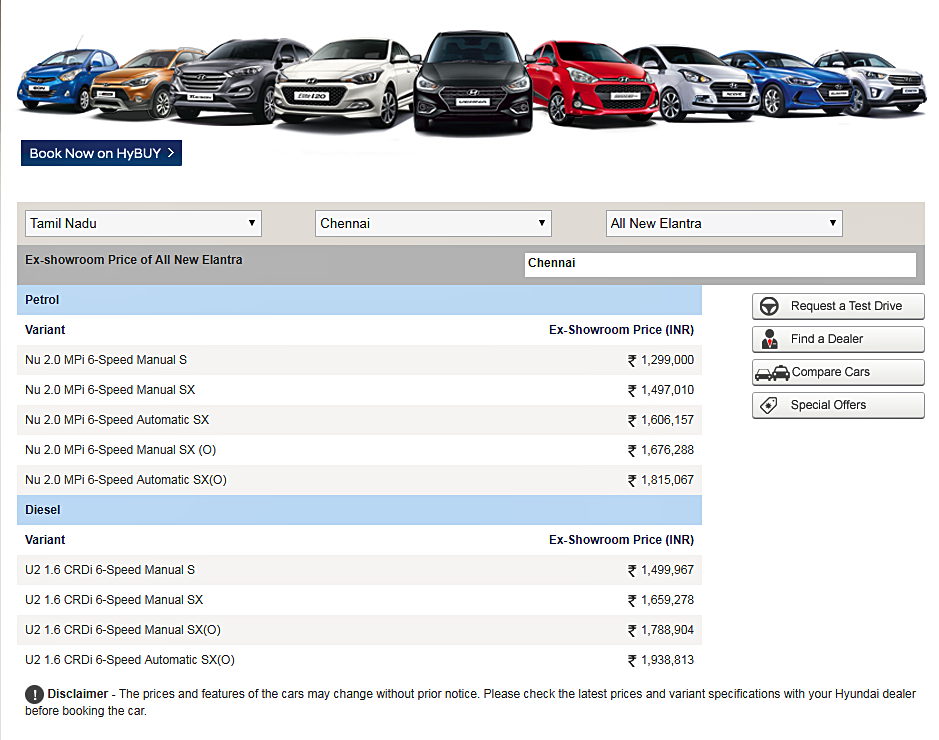The height and width of the screenshot is (740, 939).
Task: Click the Petrol Variant column header
Action: pos(45,330)
